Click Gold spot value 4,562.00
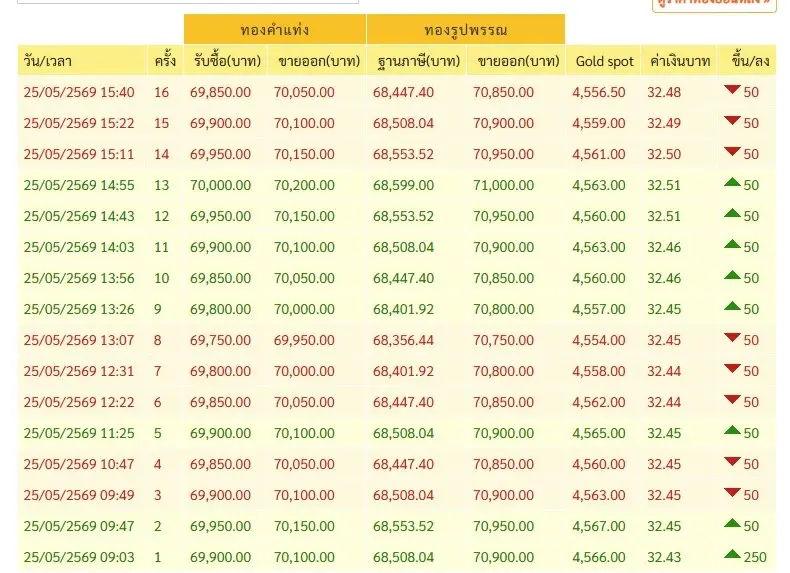790x573 pixels. click(x=599, y=402)
